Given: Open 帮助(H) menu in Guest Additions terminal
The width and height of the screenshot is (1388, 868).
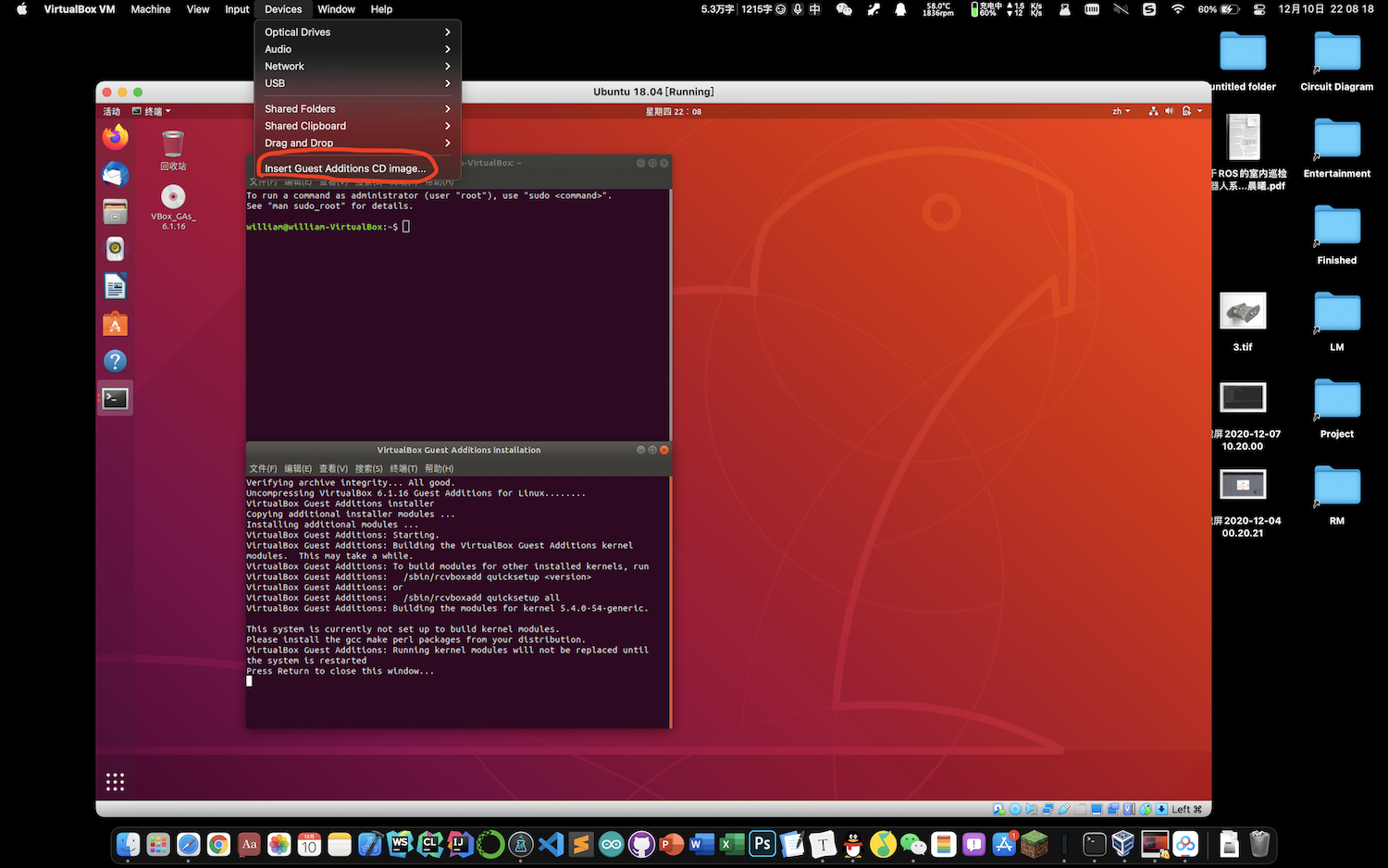Looking at the screenshot, I should click(439, 468).
